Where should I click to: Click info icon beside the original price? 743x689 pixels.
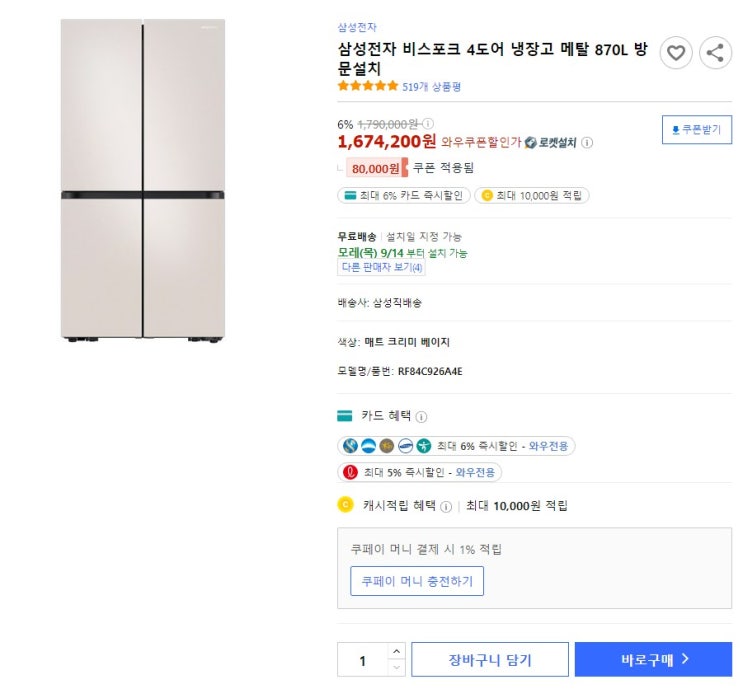(x=428, y=124)
